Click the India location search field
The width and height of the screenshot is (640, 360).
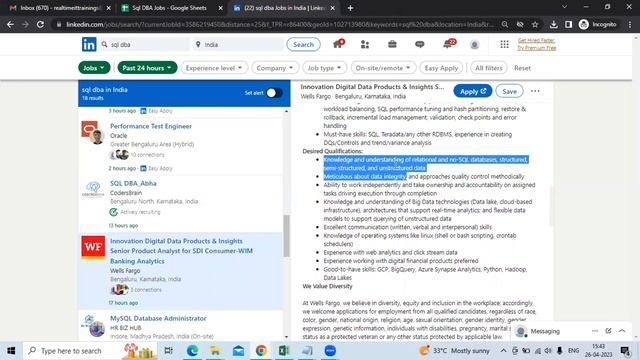238,44
